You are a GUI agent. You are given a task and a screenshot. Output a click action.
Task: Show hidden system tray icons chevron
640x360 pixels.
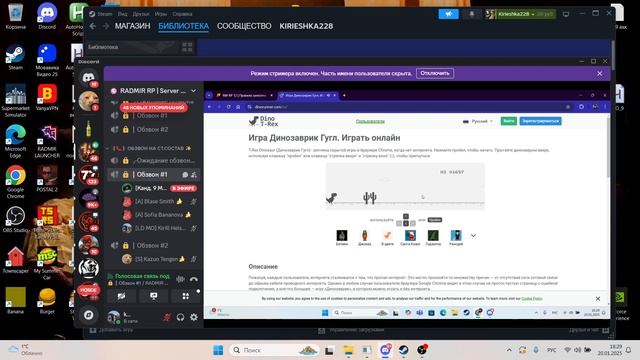(x=509, y=350)
